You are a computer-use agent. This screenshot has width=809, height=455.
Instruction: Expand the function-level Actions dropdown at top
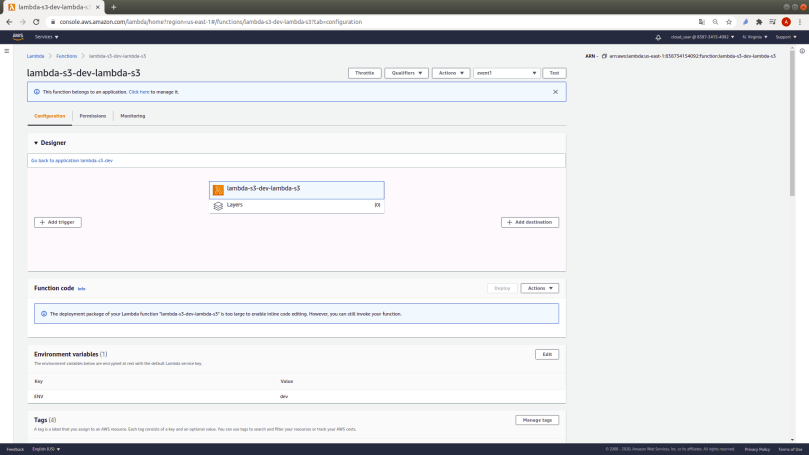(x=451, y=73)
